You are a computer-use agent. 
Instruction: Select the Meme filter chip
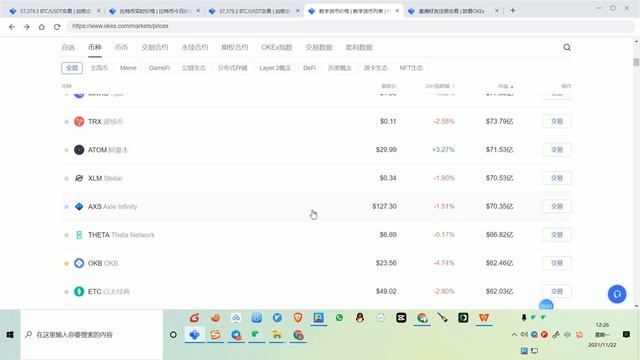click(x=128, y=68)
